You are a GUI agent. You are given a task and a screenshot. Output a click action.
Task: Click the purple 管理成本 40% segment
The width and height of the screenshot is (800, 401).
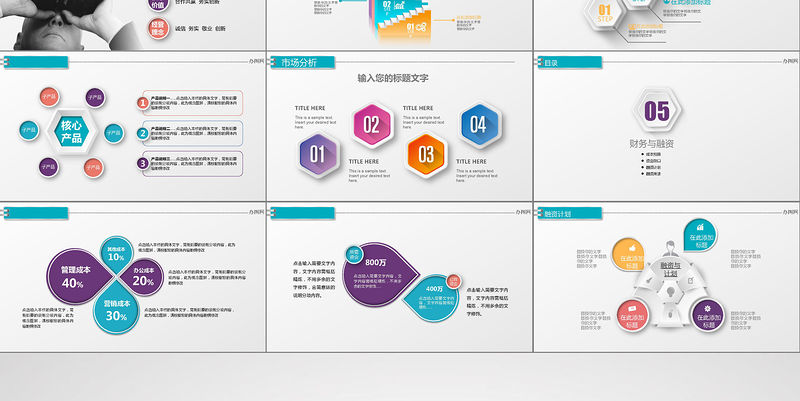(x=74, y=278)
